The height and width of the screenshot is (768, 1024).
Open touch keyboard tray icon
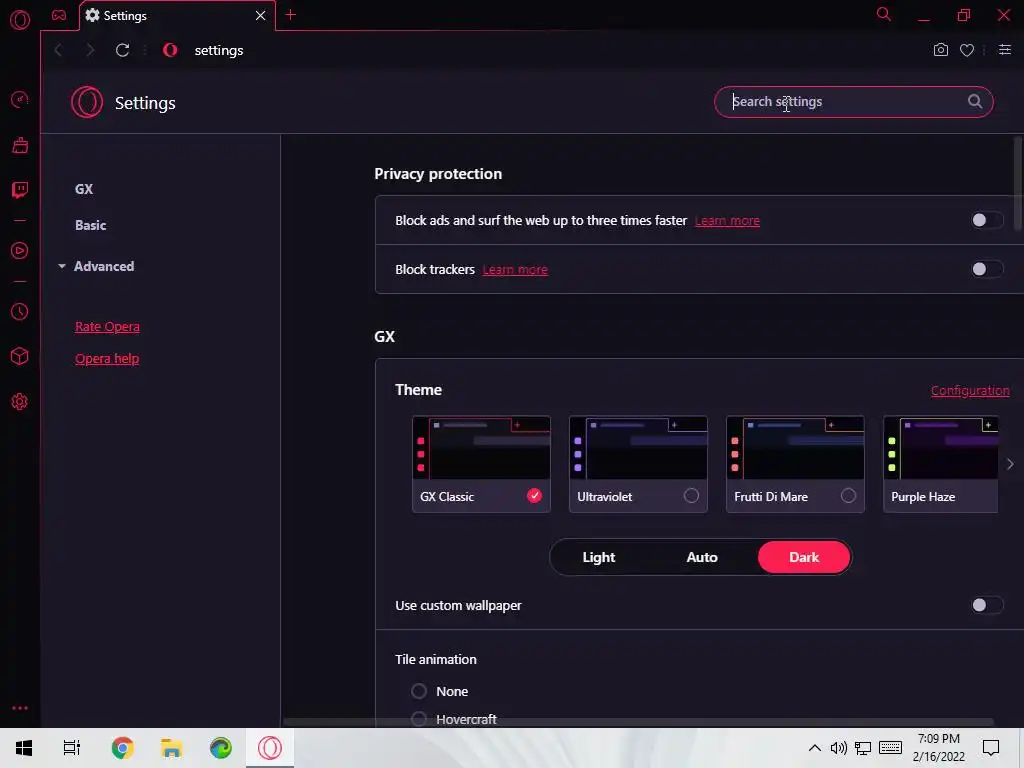click(x=890, y=748)
